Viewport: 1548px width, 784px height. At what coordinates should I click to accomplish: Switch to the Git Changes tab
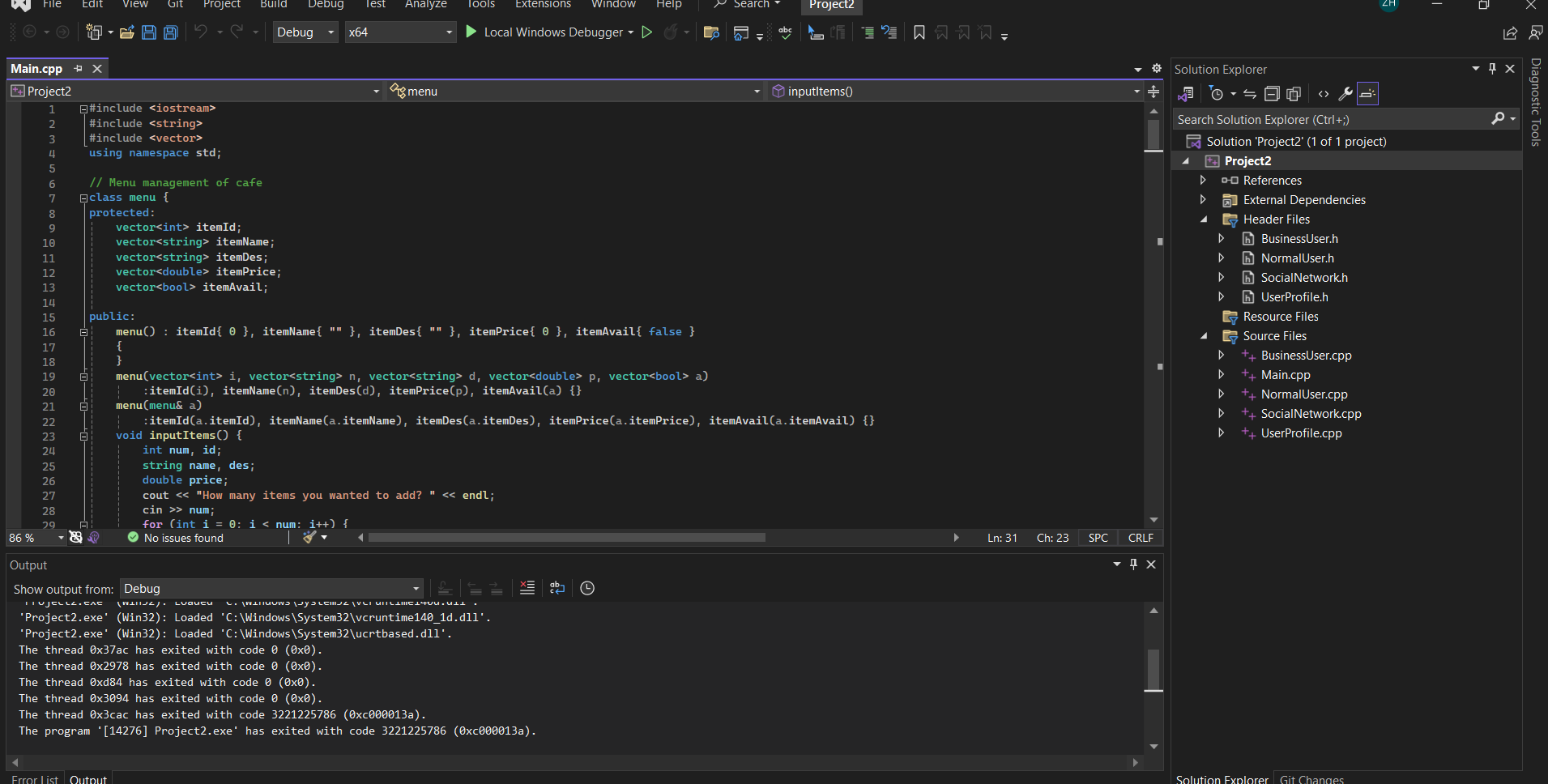(1311, 778)
